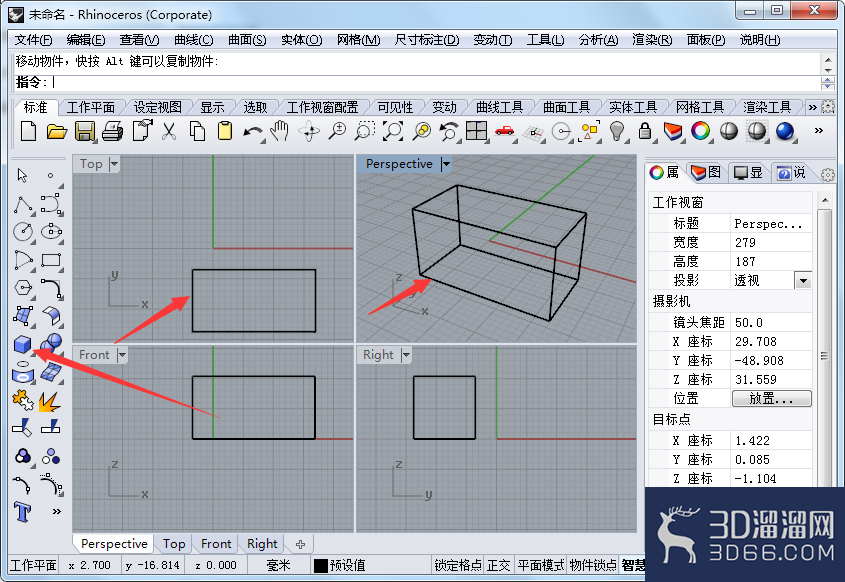
Task: Click the New file icon
Action: click(x=28, y=131)
